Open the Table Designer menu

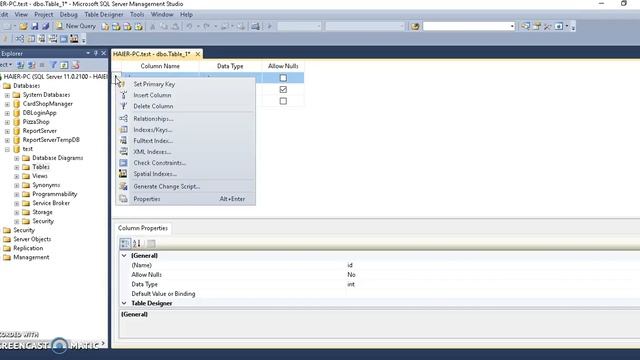104,14
